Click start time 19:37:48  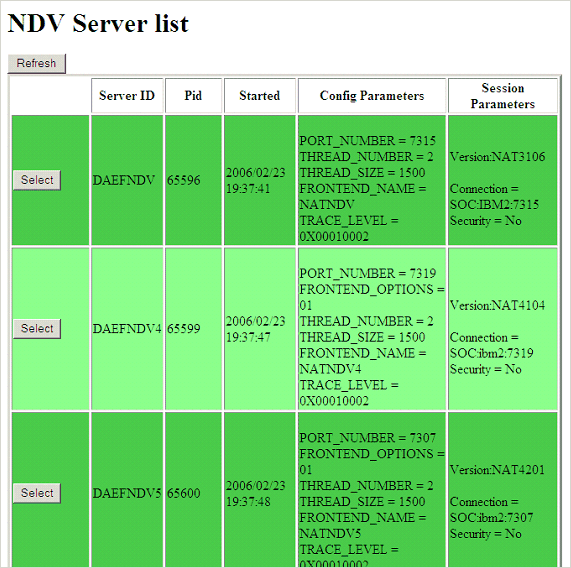[248, 502]
